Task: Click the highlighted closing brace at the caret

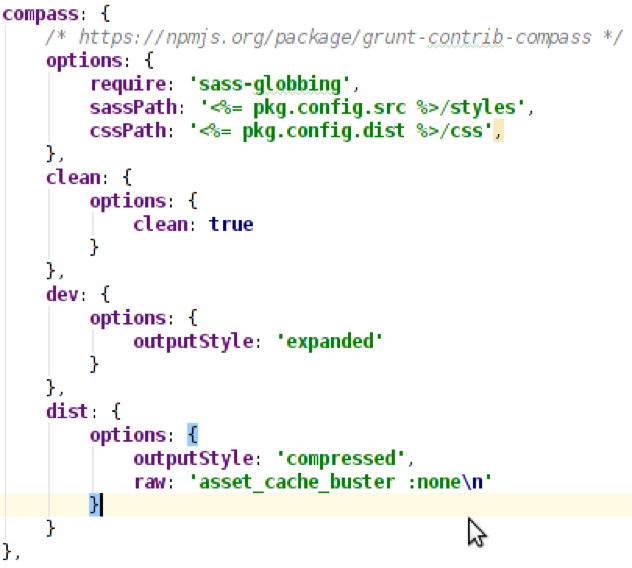Action: tap(95, 505)
